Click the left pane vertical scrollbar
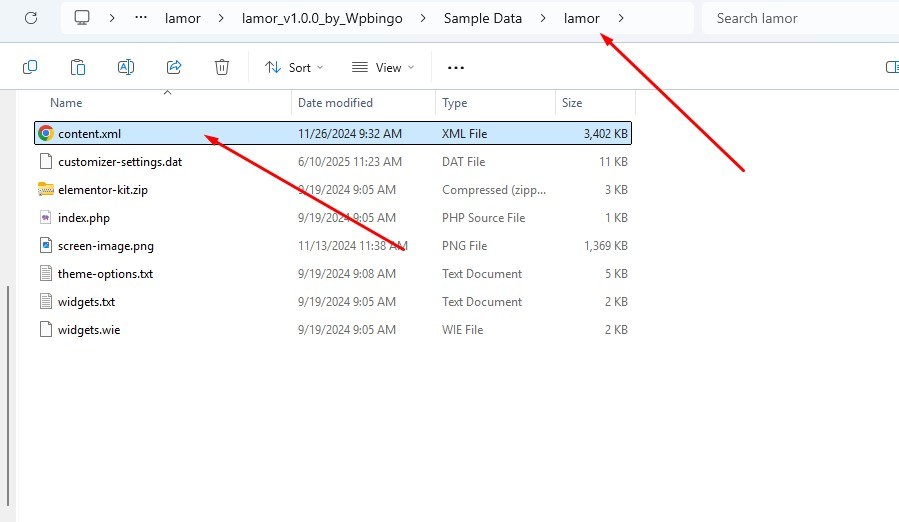Image resolution: width=899 pixels, height=522 pixels. (8, 396)
